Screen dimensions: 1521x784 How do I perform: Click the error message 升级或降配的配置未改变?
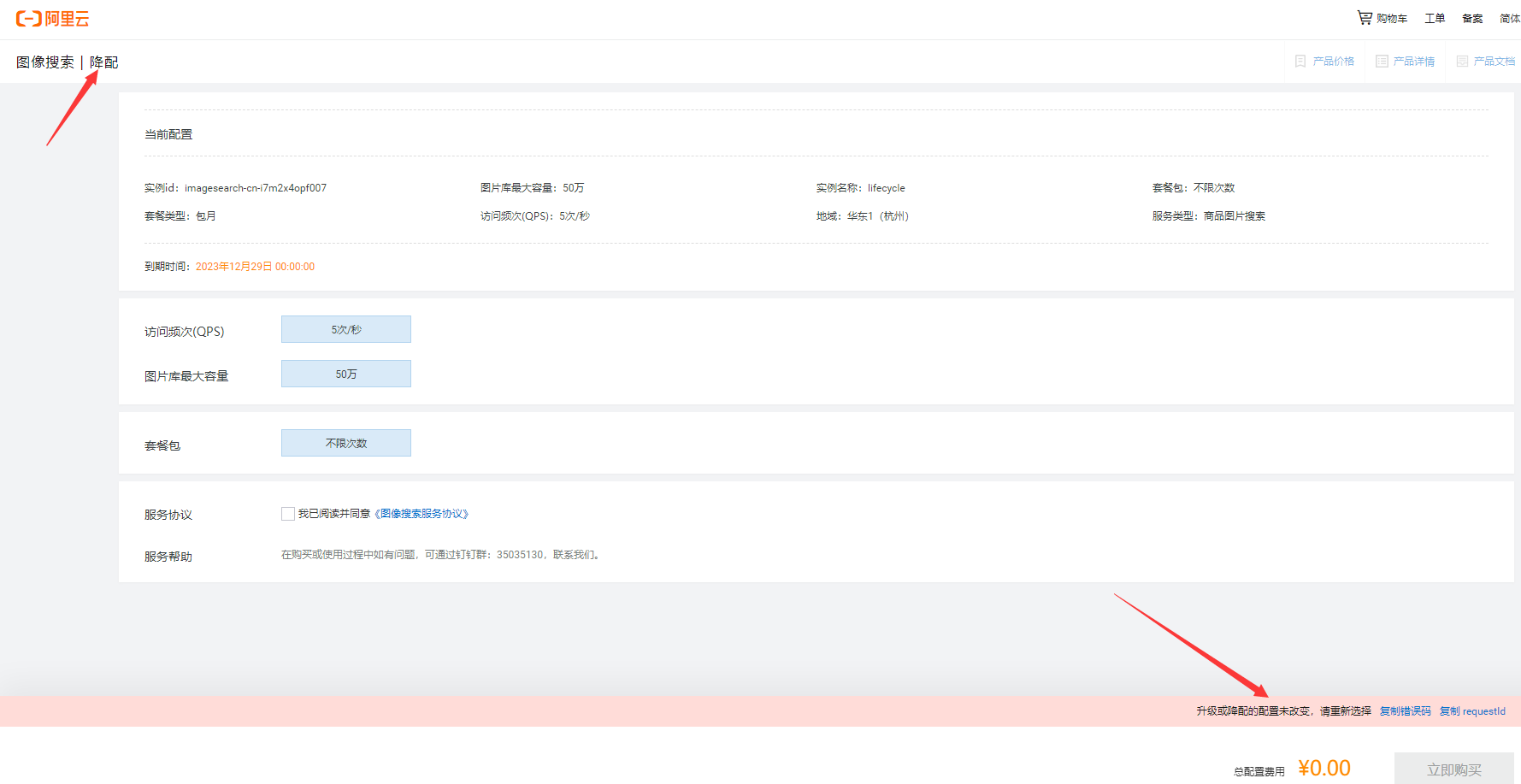(x=1253, y=711)
